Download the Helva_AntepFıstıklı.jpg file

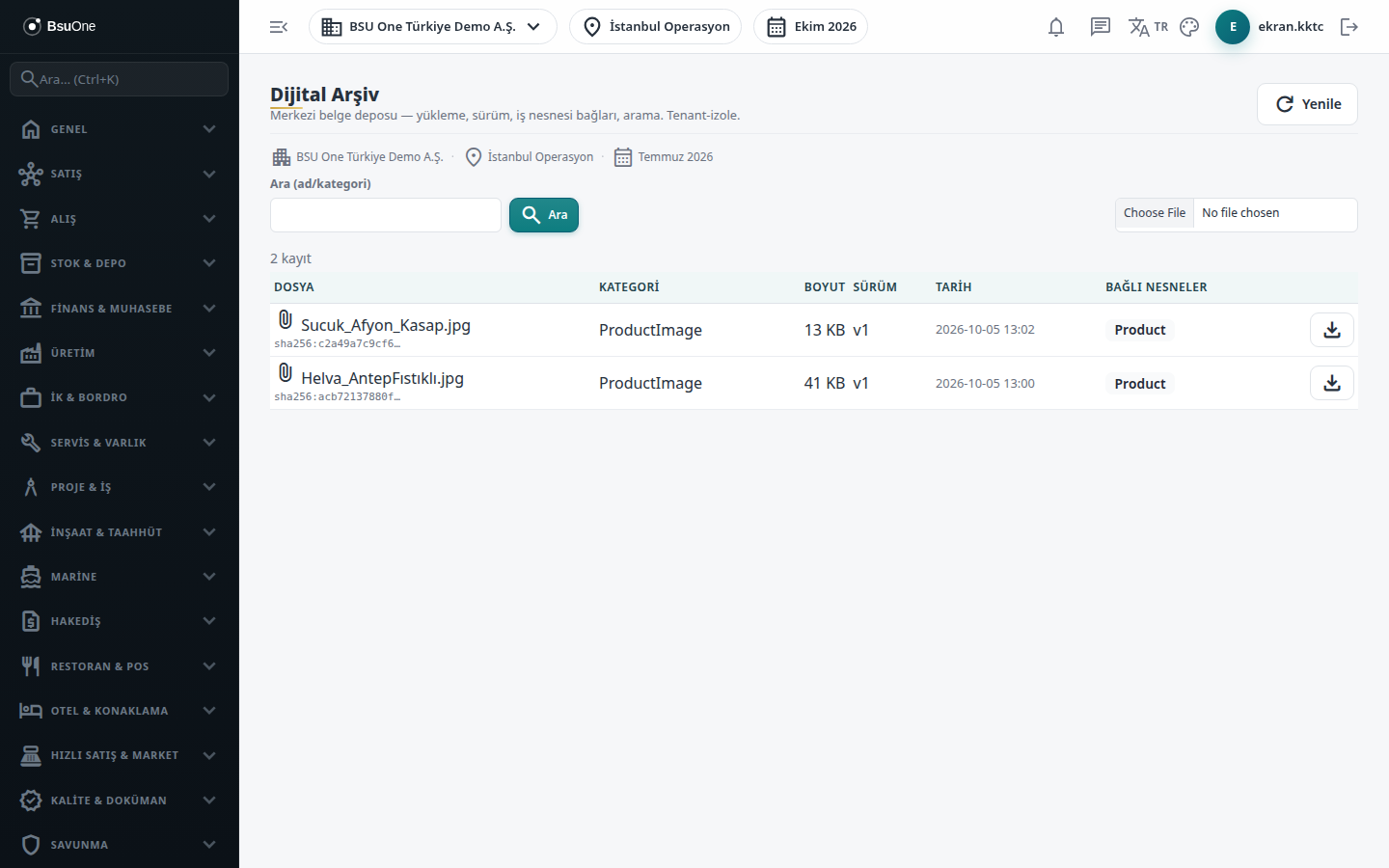pyautogui.click(x=1332, y=383)
